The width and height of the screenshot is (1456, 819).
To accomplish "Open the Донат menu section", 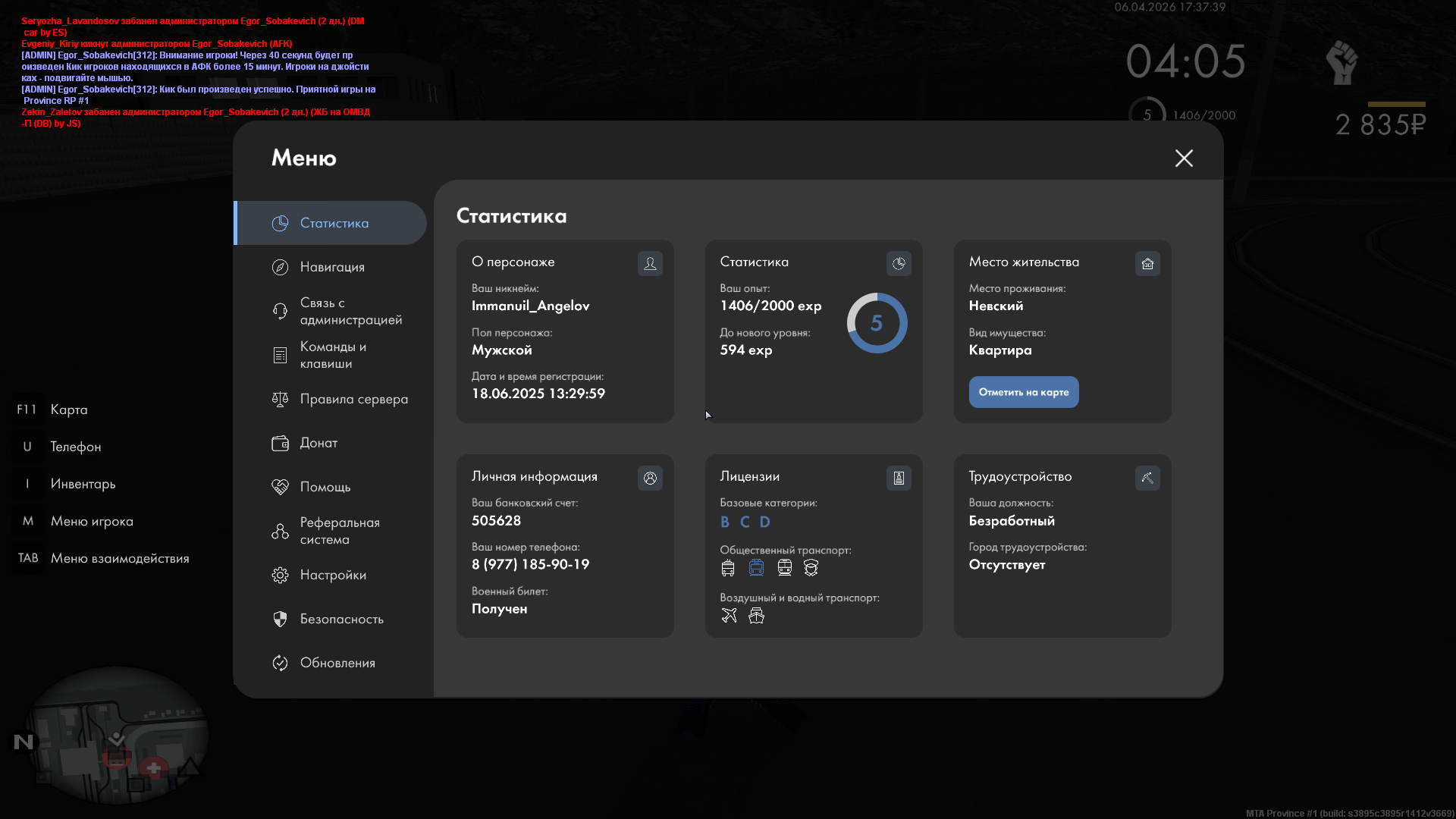I will [318, 443].
